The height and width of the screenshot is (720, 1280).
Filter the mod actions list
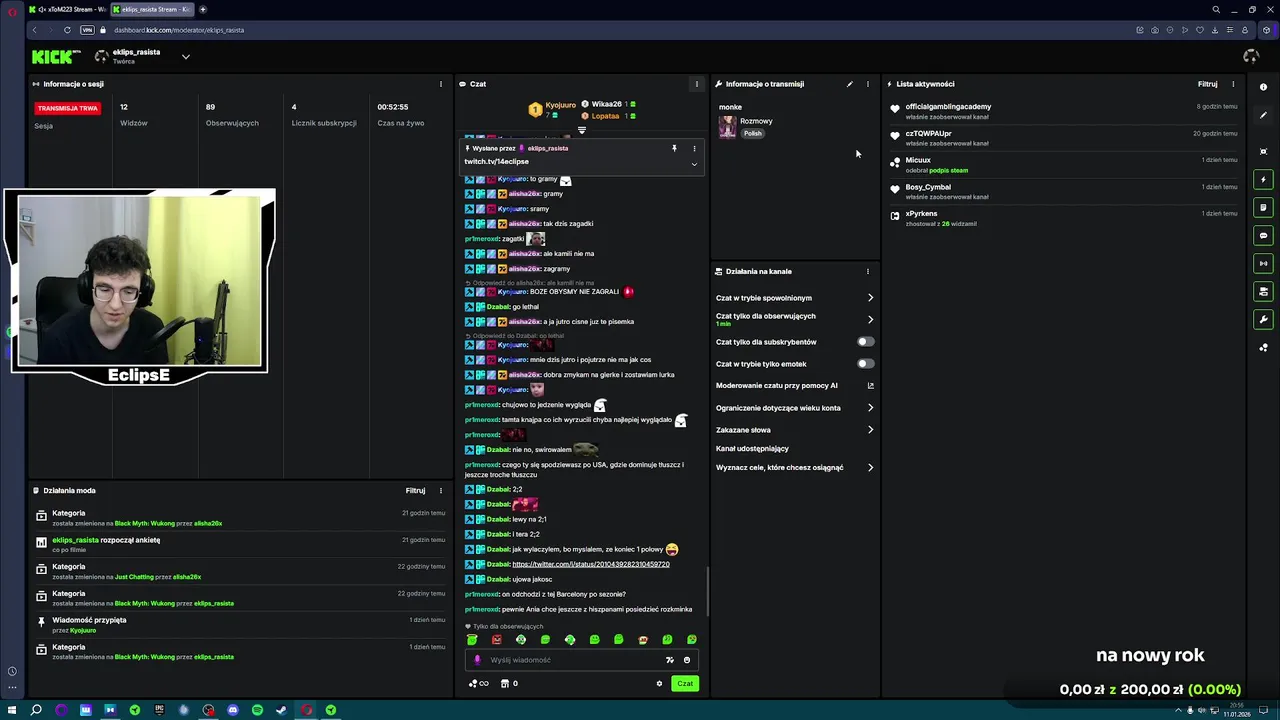point(416,491)
